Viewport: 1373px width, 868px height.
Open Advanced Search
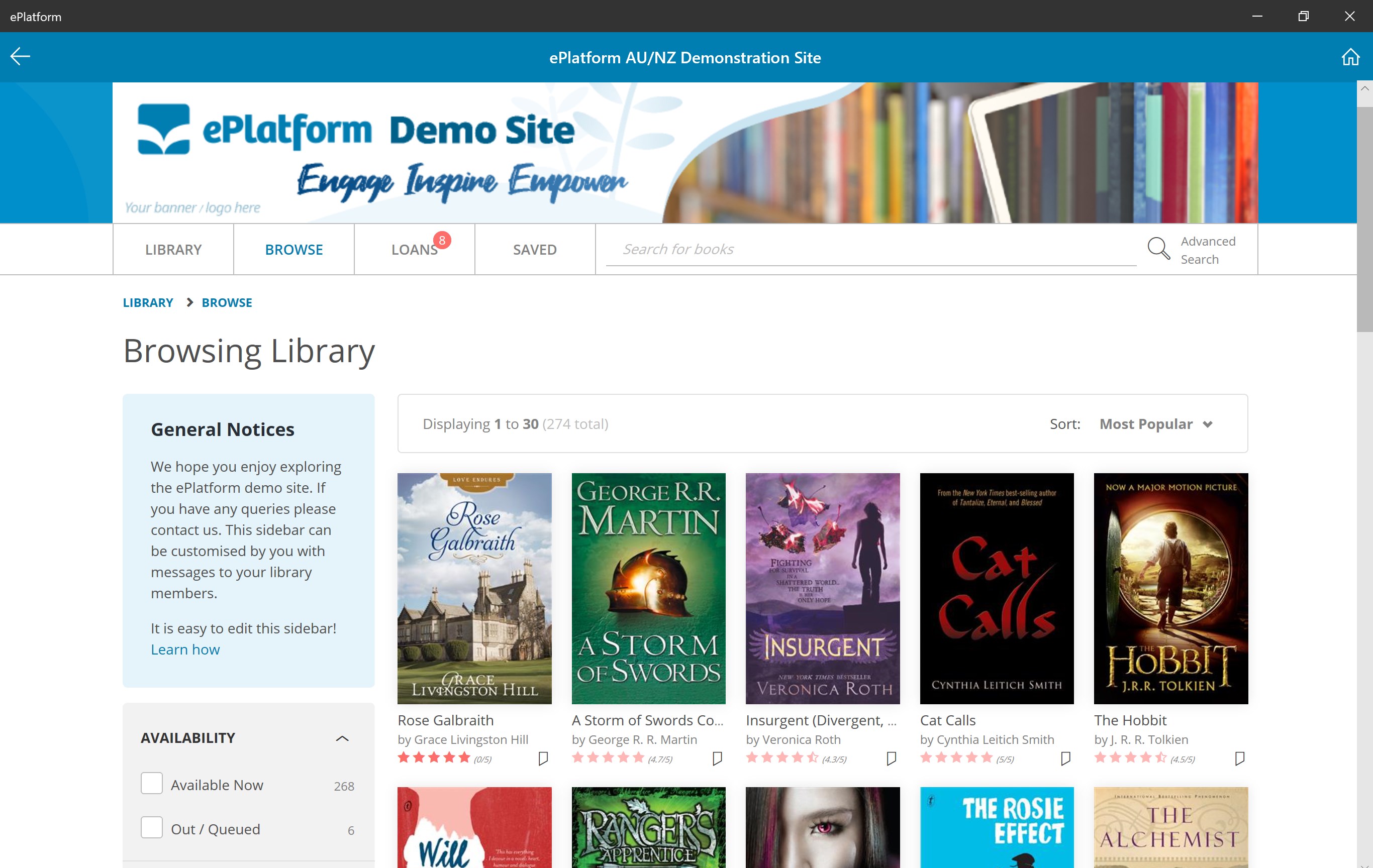pos(1208,250)
